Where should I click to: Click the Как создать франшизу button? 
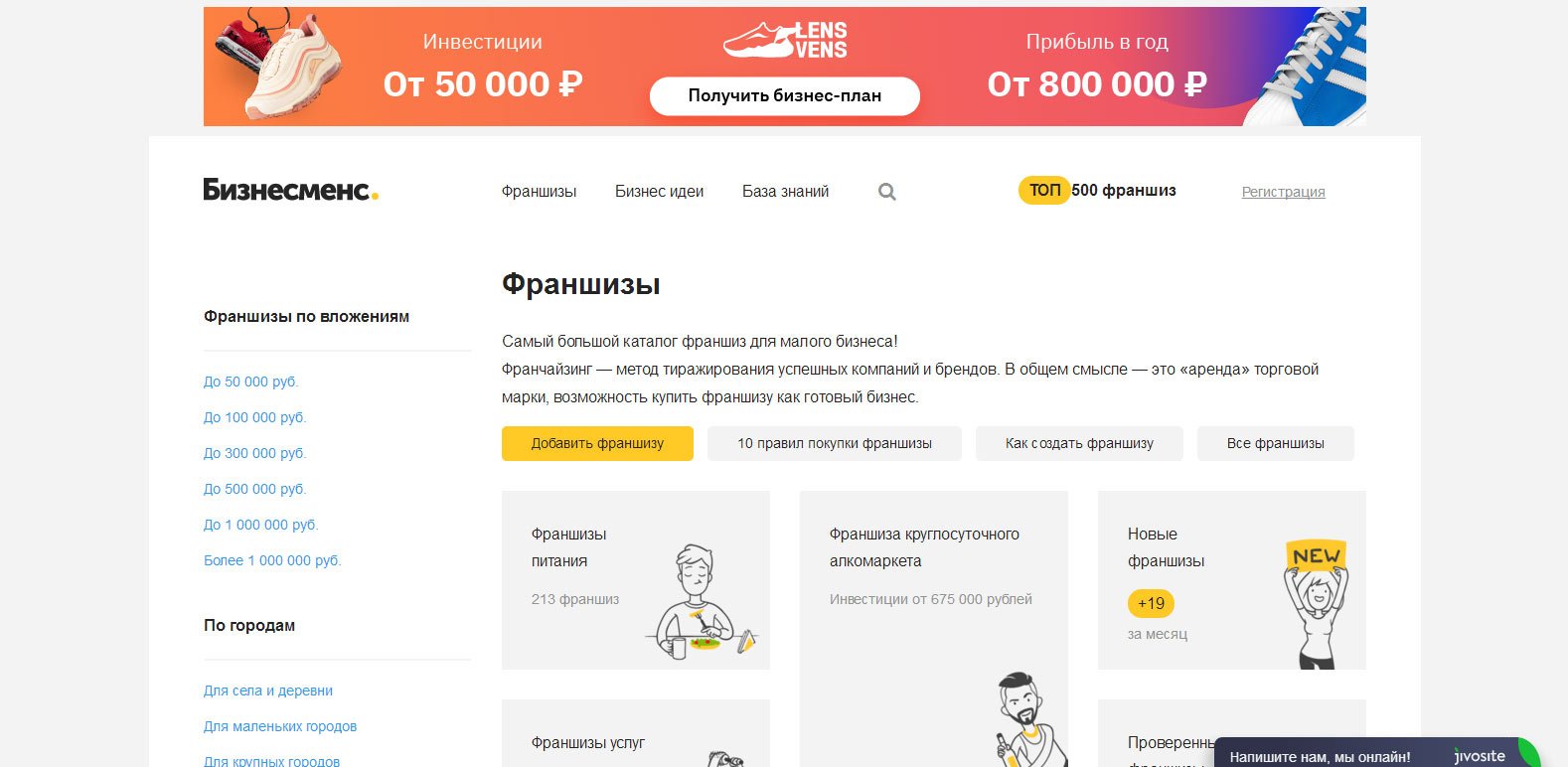pos(1079,443)
